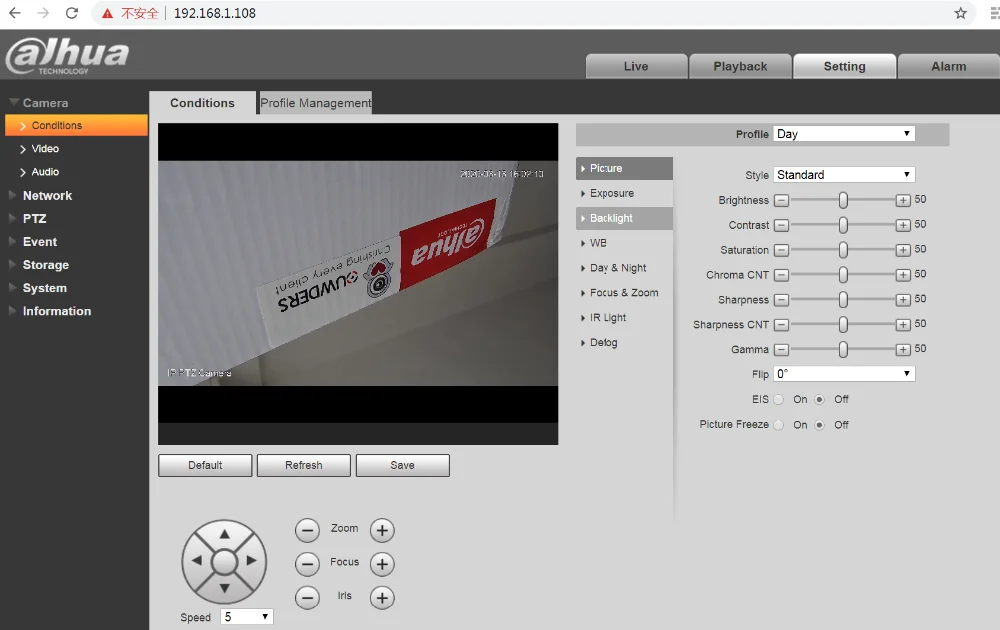Switch to the Playback tab
The height and width of the screenshot is (630, 1000).
tap(740, 66)
